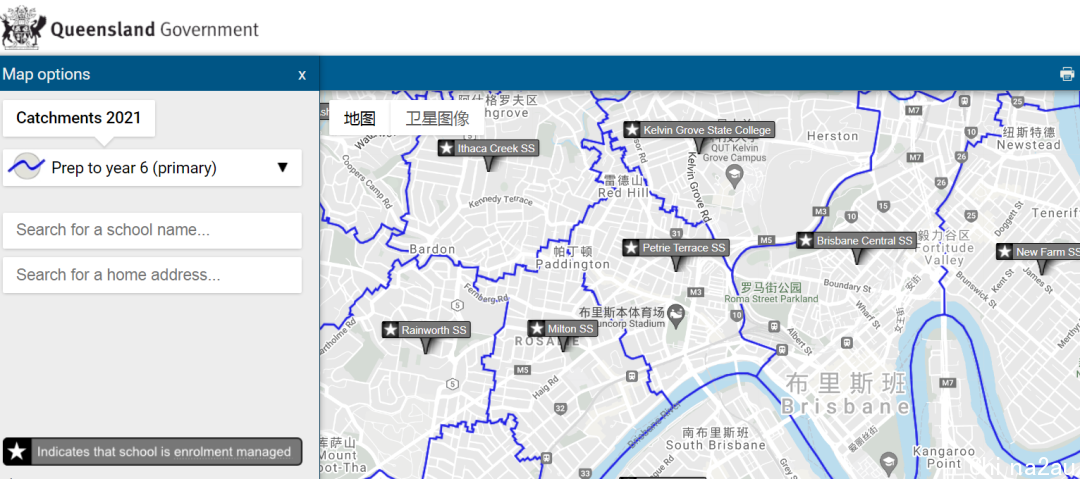
Task: Click the Fortitude Valley label
Action: 944,248
